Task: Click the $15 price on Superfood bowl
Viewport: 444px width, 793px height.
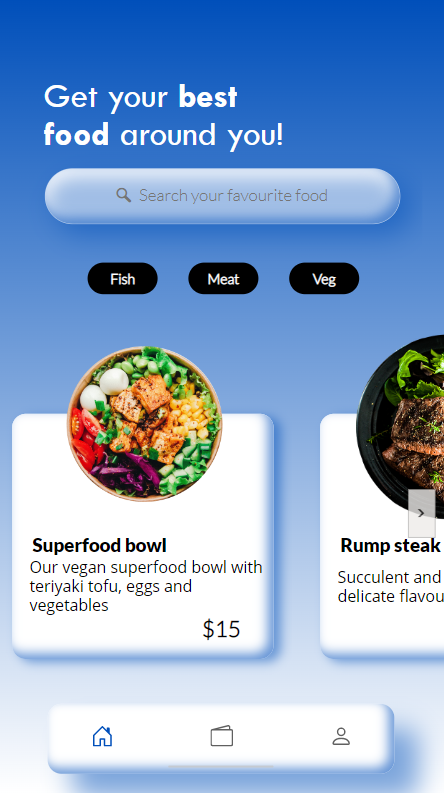Action: click(221, 629)
